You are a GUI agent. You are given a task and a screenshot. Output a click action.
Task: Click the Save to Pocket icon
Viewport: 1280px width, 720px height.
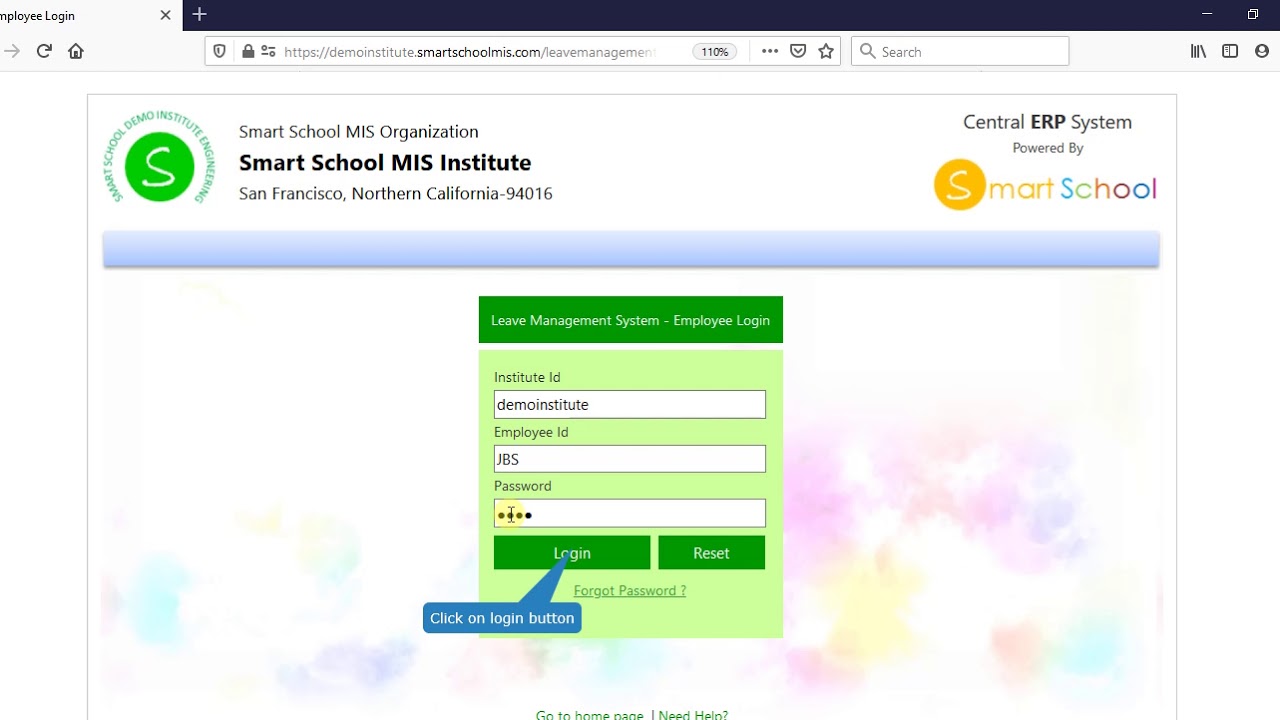(x=798, y=51)
